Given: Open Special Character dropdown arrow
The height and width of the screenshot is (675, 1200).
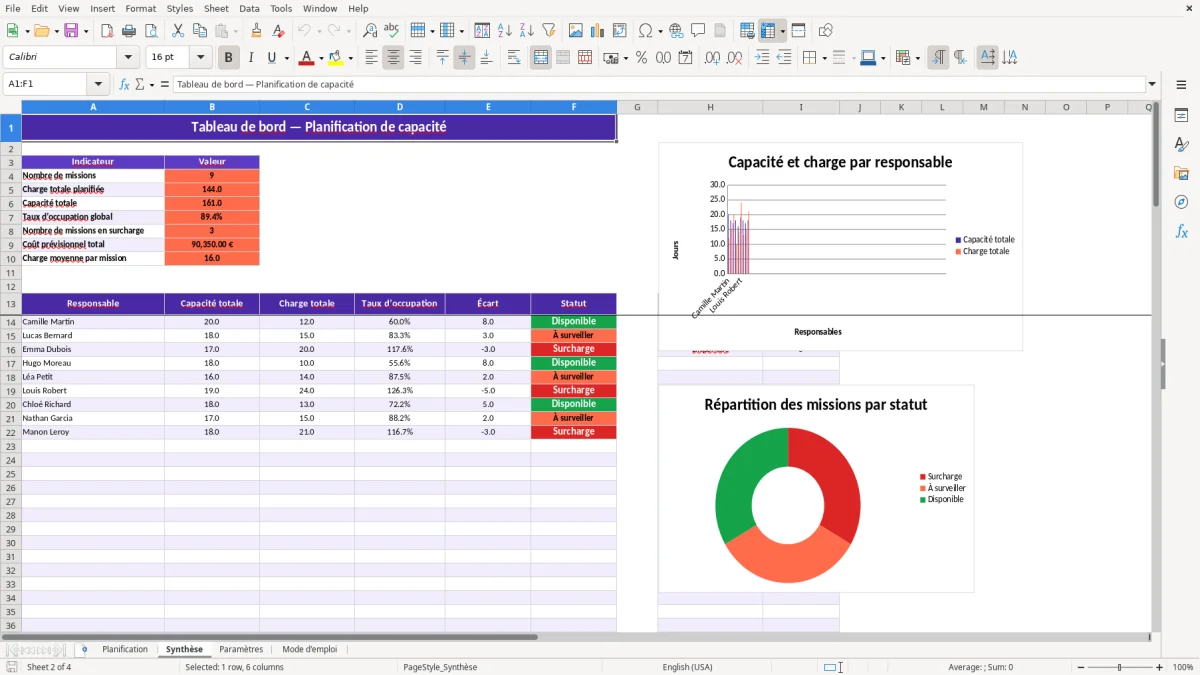Looking at the screenshot, I should [x=660, y=31].
